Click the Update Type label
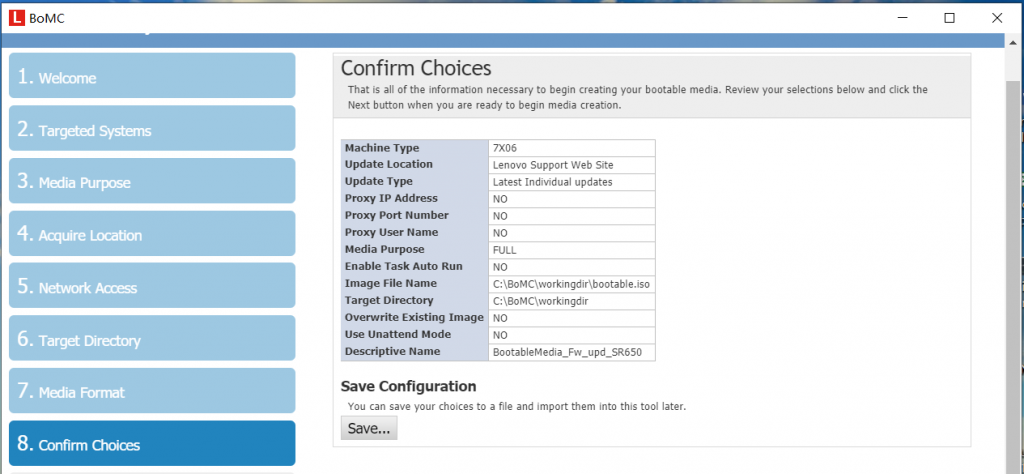This screenshot has width=1024, height=474. 379,181
